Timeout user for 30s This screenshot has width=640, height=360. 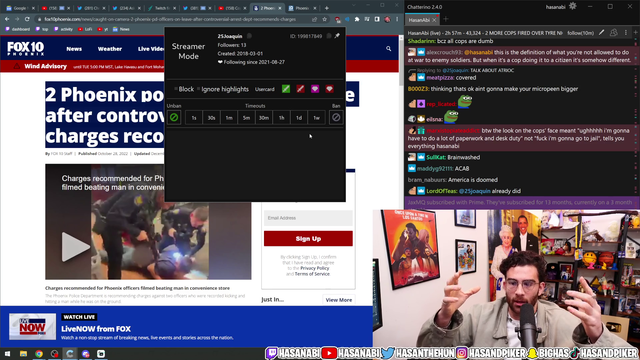click(211, 118)
